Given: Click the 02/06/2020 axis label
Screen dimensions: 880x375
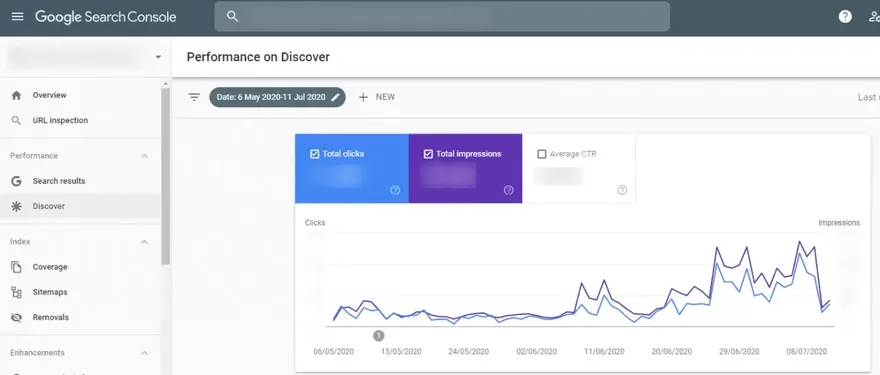Looking at the screenshot, I should click(x=537, y=351).
